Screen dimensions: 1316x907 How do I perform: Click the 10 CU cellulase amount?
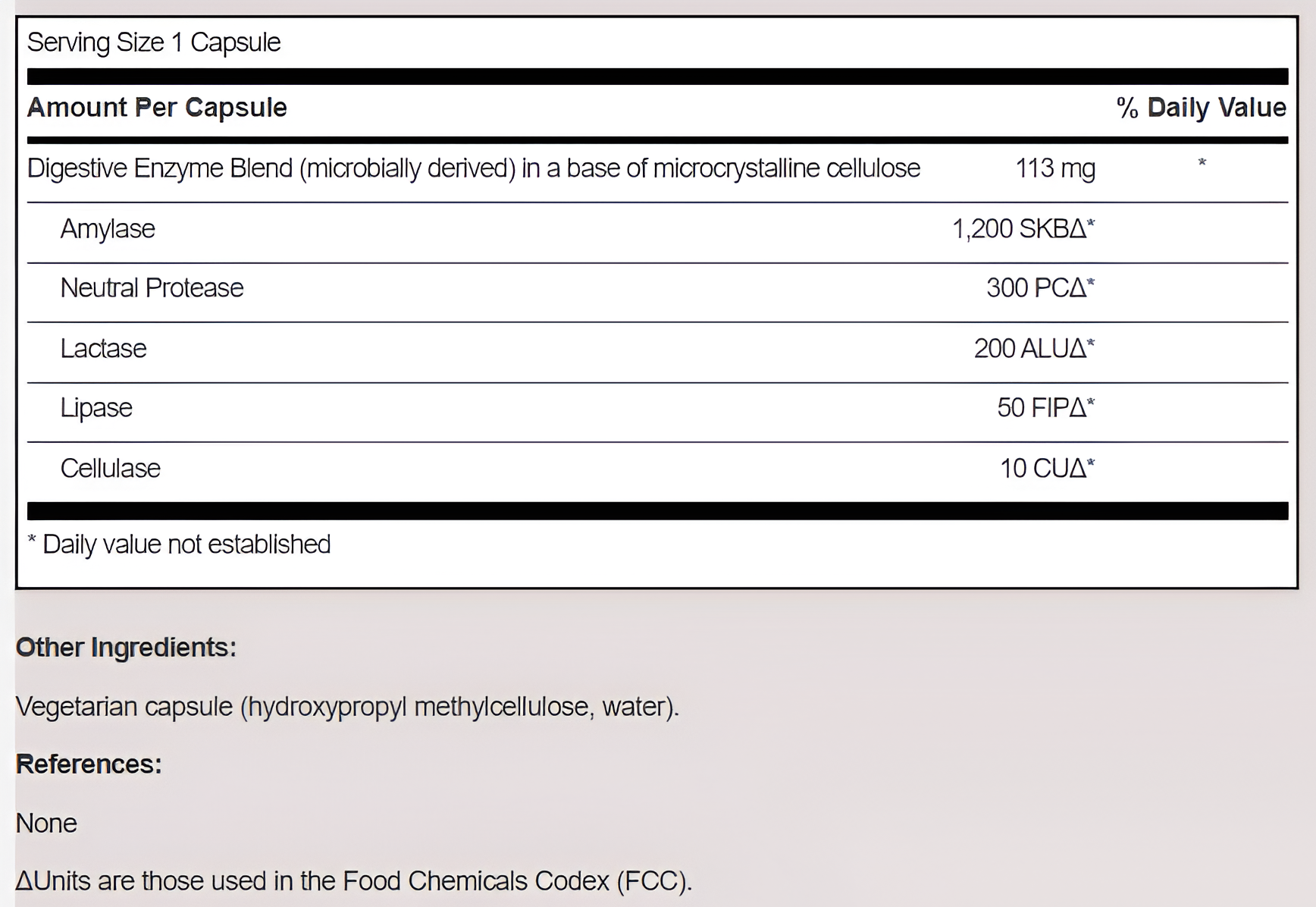(1047, 469)
